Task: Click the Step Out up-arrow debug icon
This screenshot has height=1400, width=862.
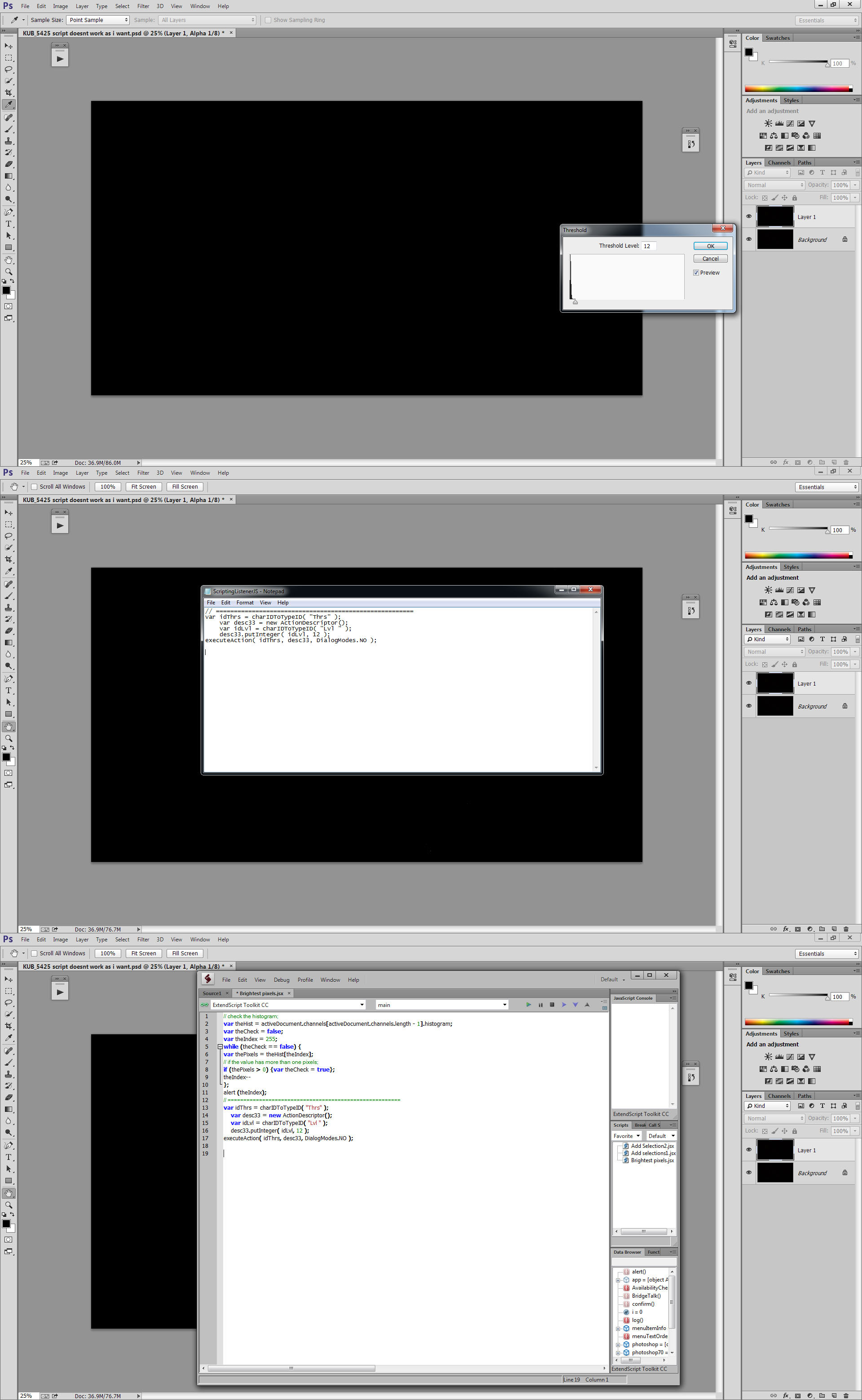Action: [587, 1005]
